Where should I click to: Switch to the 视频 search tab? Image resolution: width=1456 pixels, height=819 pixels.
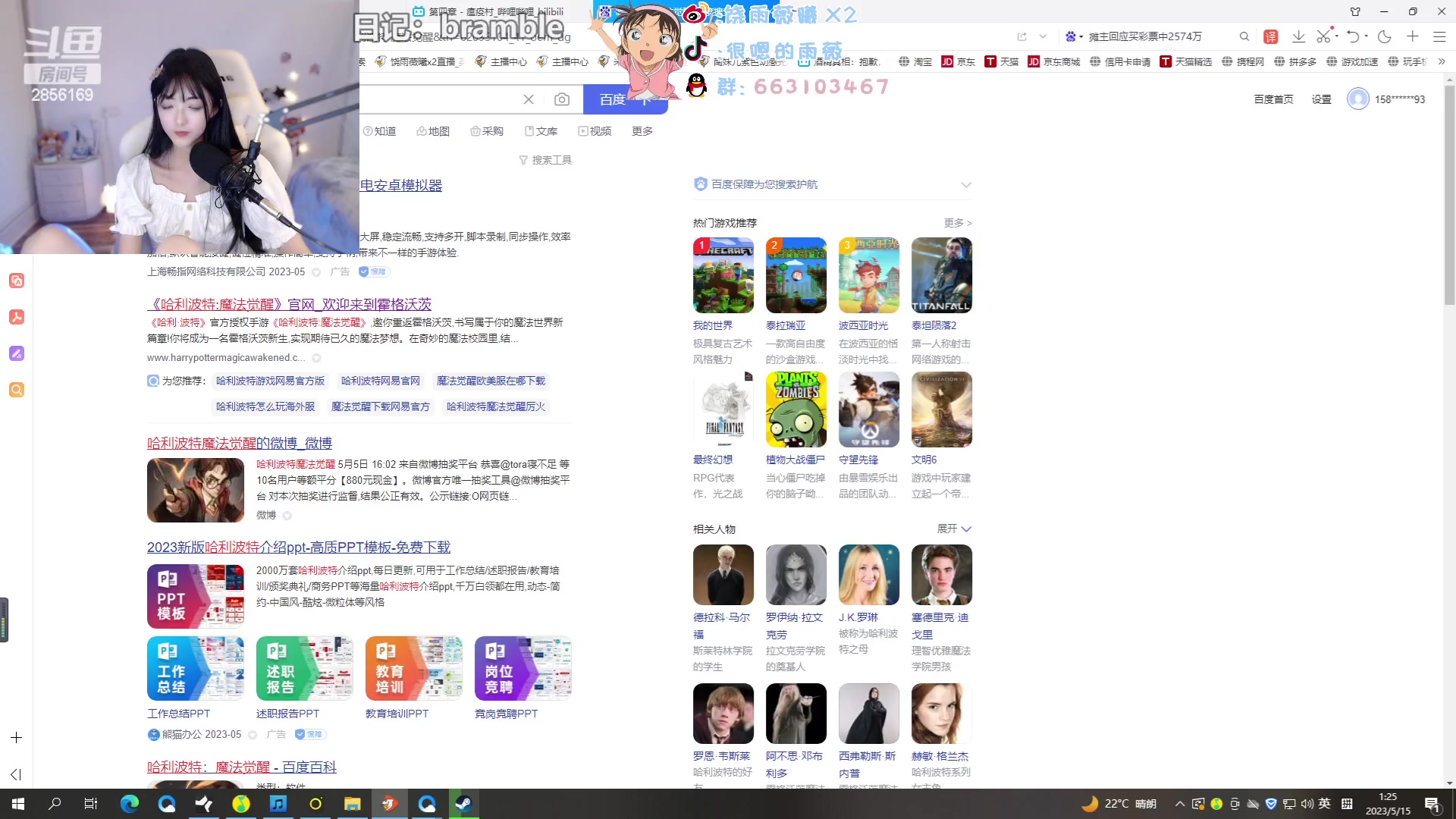595,131
